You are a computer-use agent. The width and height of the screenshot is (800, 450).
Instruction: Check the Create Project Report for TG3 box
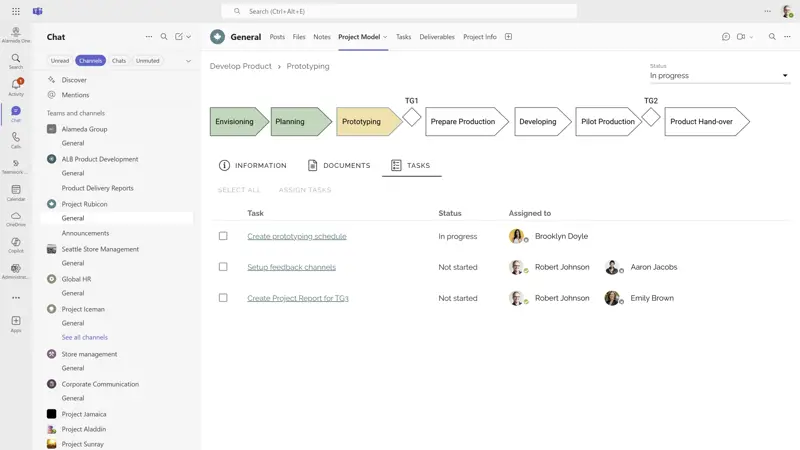(x=223, y=298)
